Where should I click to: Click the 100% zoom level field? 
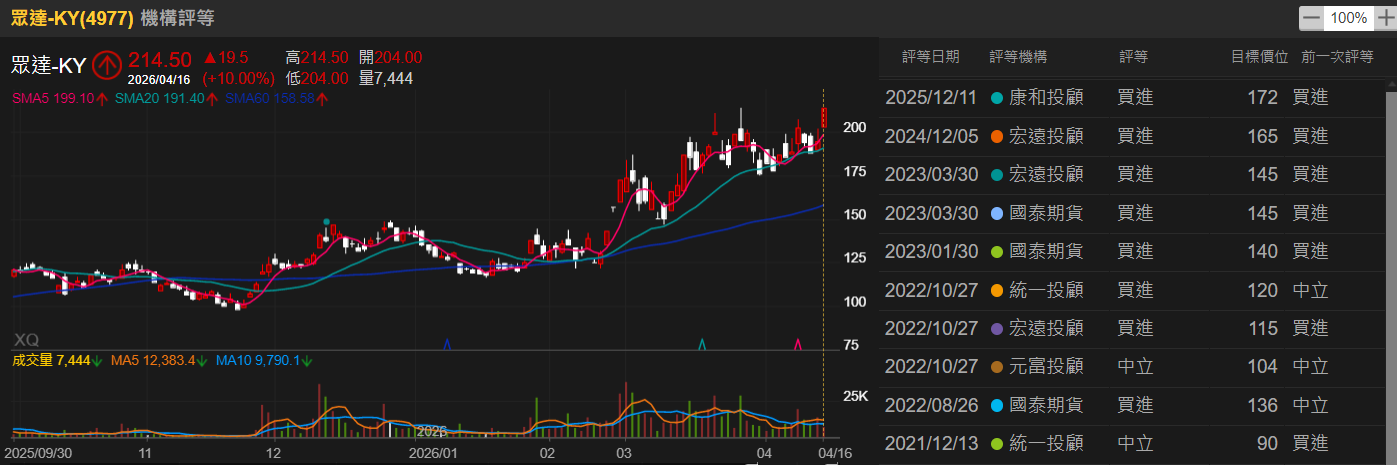(1348, 18)
